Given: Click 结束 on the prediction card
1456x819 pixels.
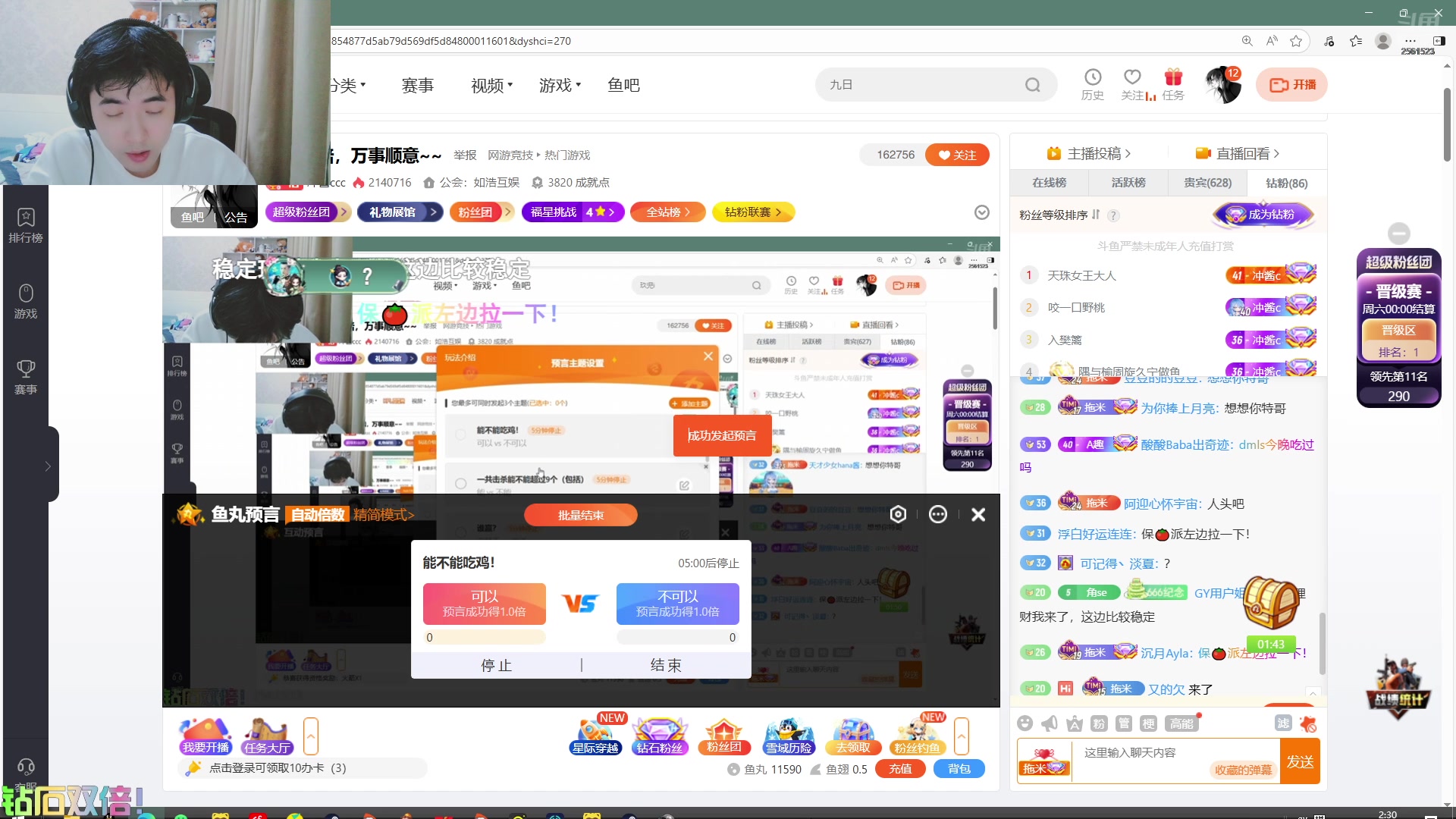Looking at the screenshot, I should 667,665.
